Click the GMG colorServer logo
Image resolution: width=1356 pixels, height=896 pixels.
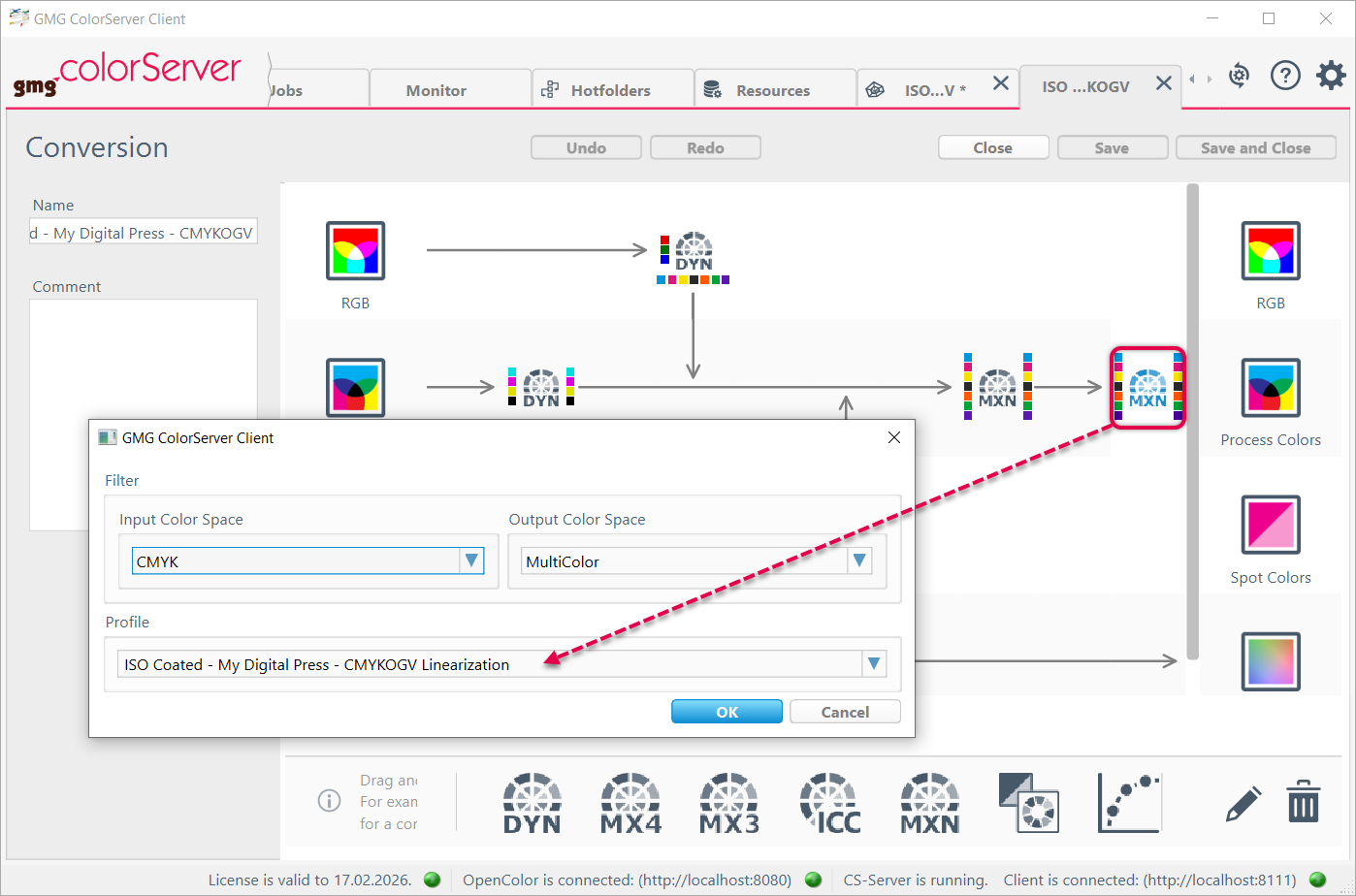(127, 75)
